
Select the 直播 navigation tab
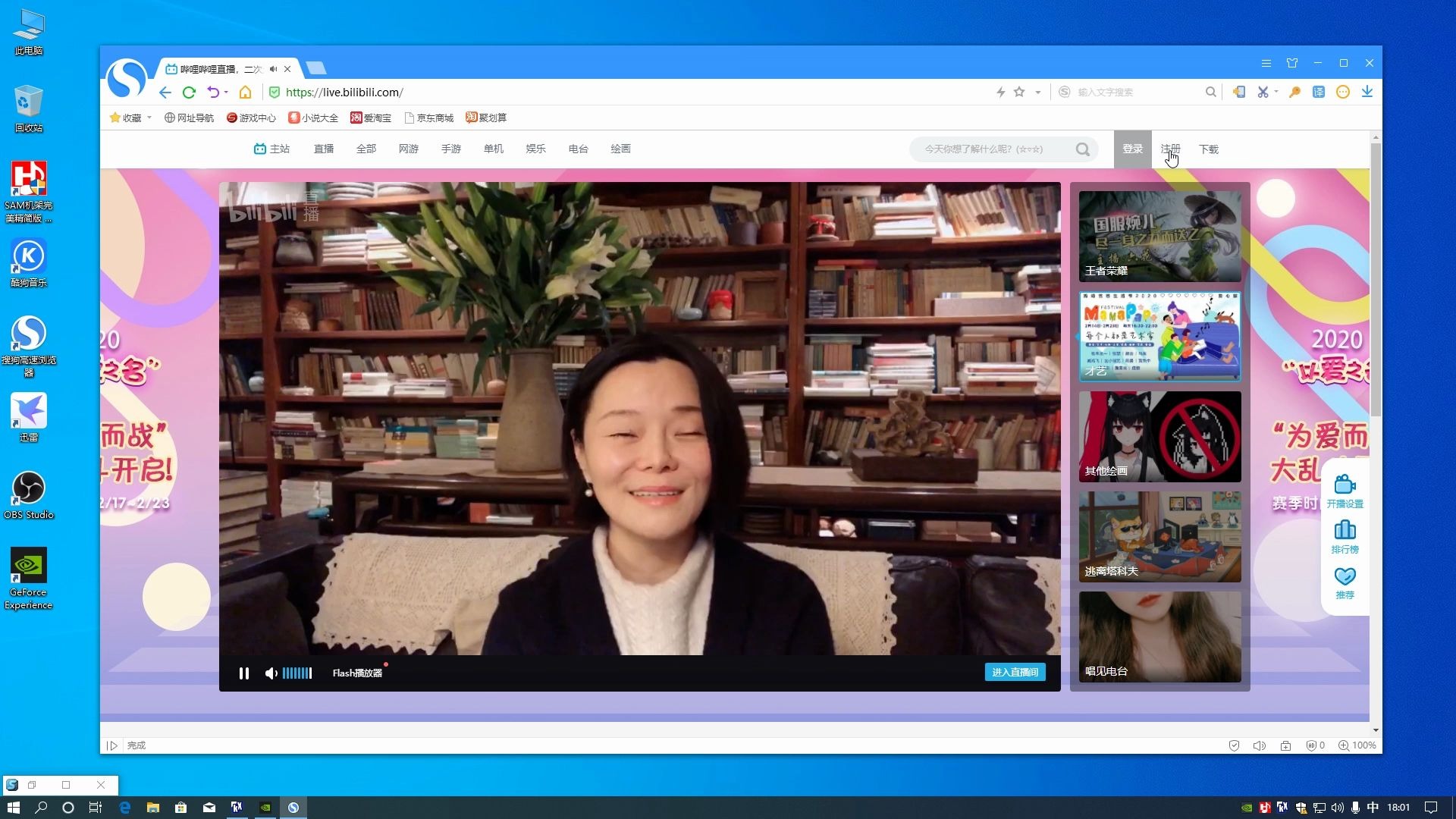click(324, 149)
